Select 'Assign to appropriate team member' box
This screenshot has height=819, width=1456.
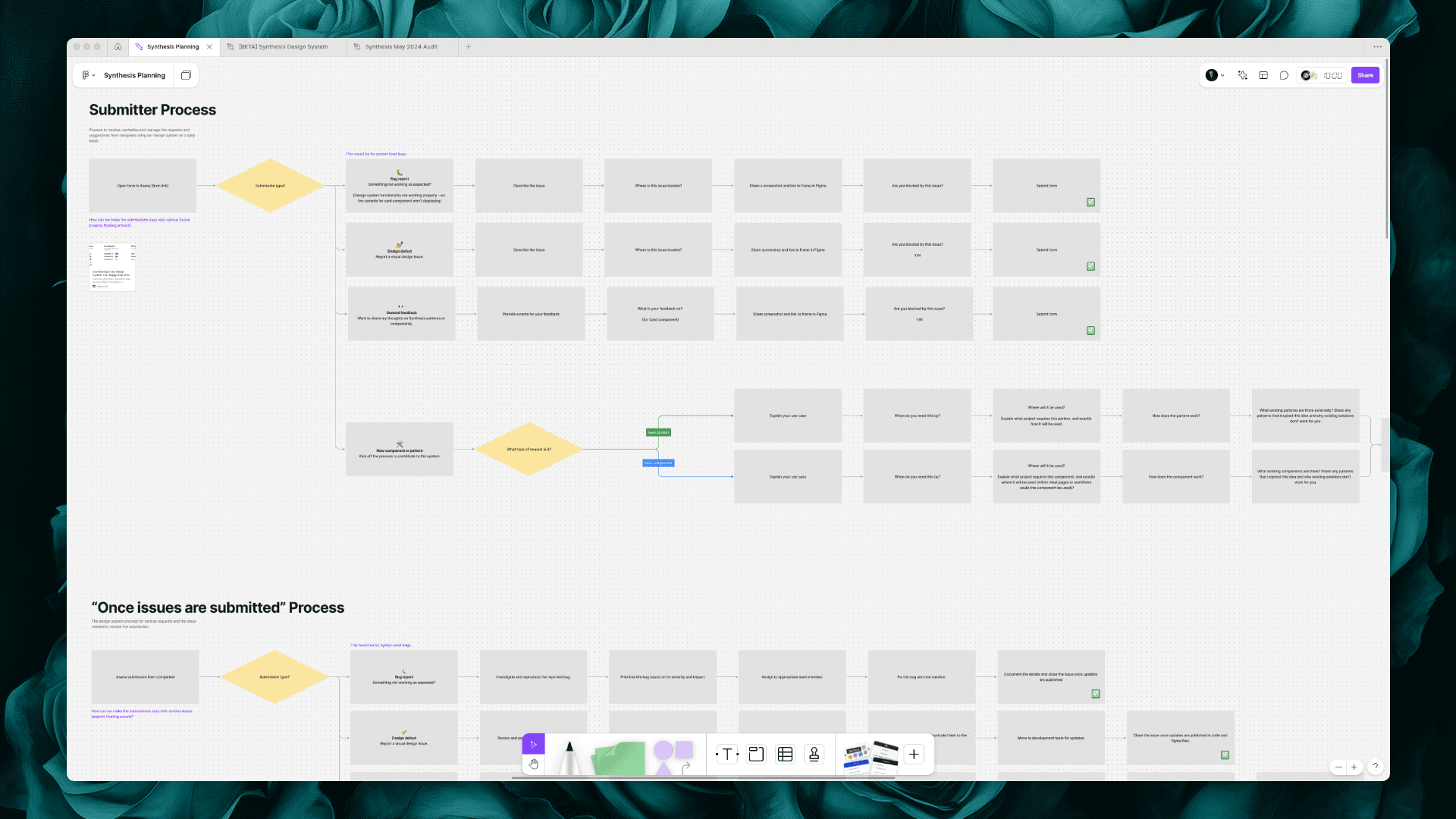[x=792, y=677]
